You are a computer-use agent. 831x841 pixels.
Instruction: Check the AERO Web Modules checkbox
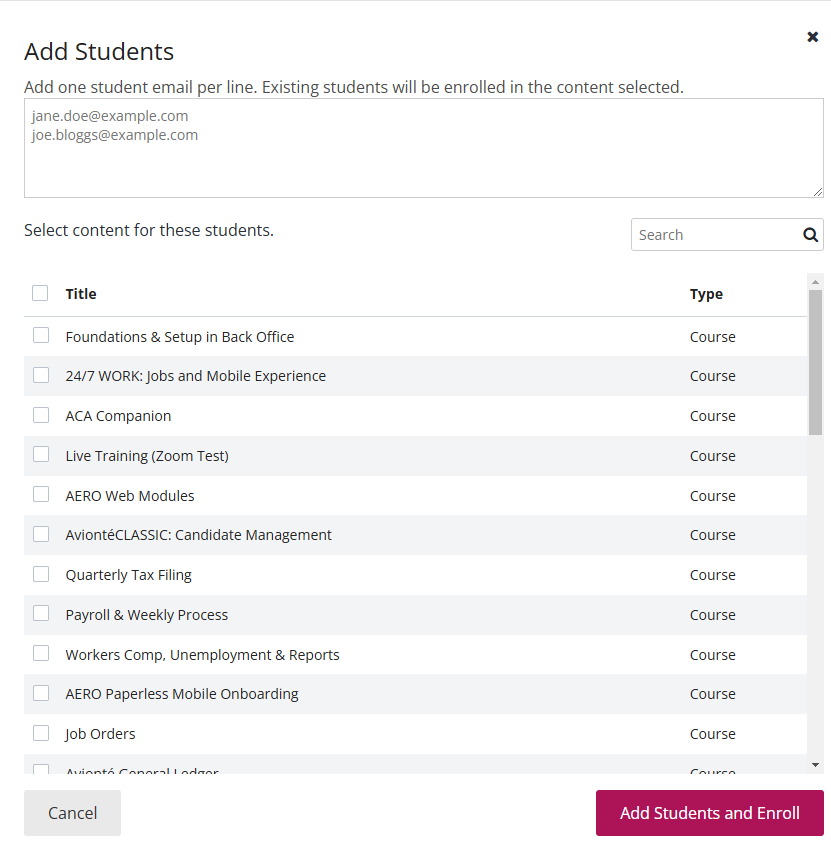click(x=41, y=494)
